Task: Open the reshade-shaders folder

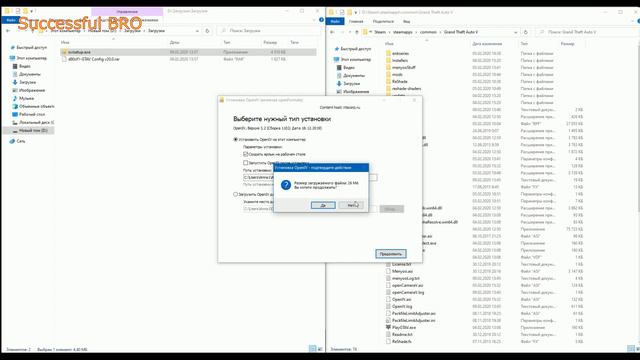Action: coord(407,88)
